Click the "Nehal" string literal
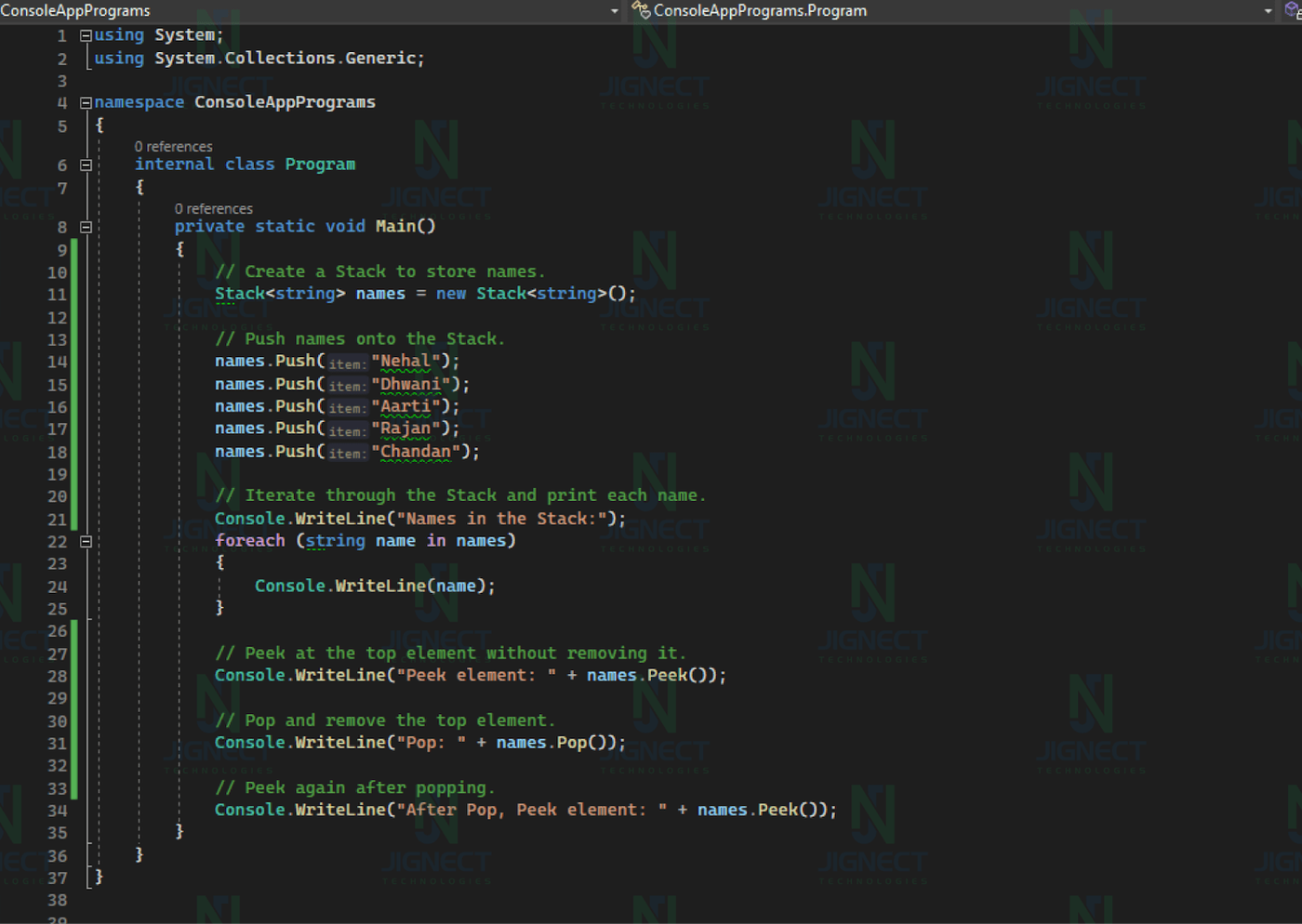1302x924 pixels. pos(405,362)
